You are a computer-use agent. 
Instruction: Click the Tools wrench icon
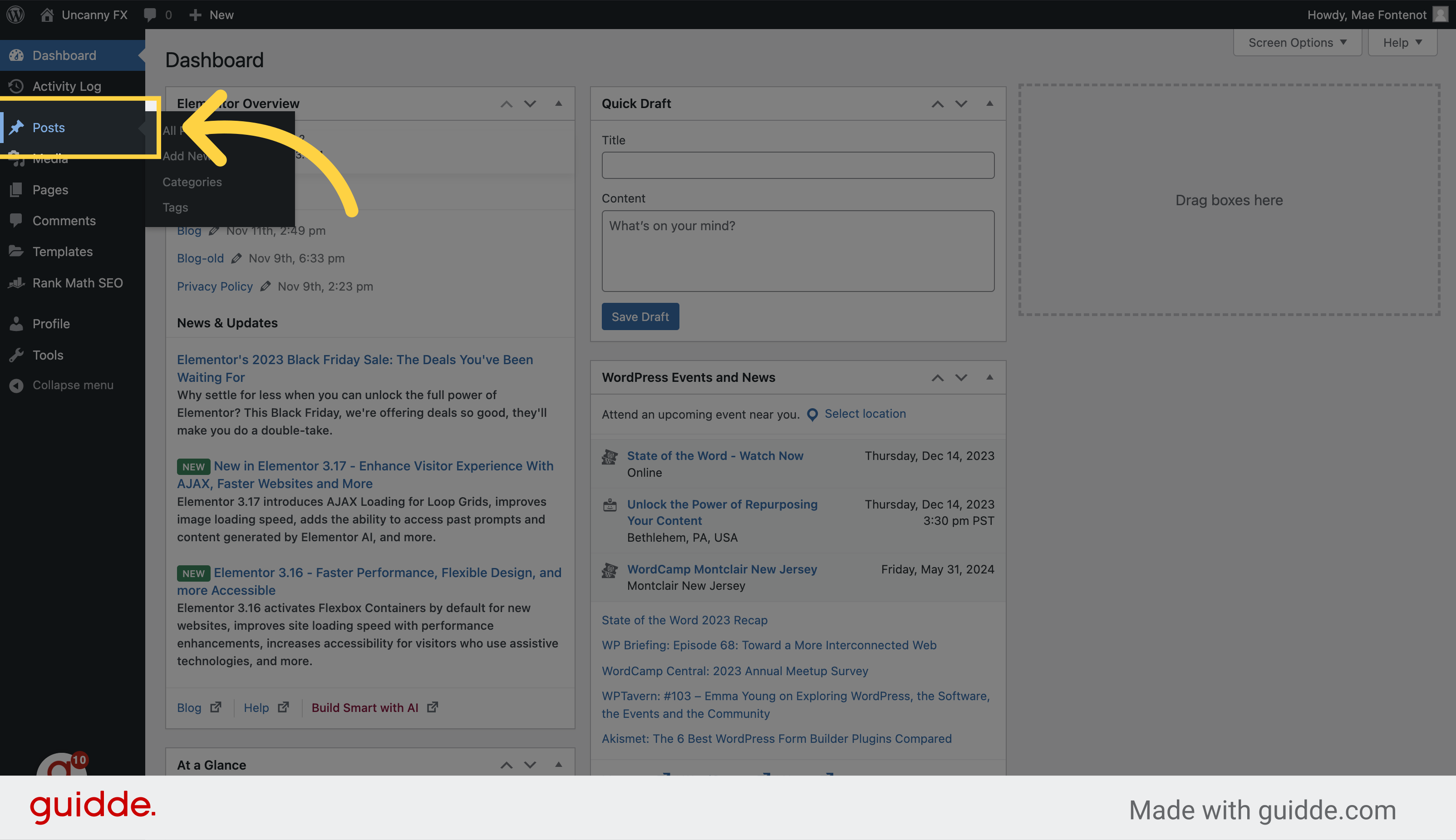pyautogui.click(x=16, y=355)
